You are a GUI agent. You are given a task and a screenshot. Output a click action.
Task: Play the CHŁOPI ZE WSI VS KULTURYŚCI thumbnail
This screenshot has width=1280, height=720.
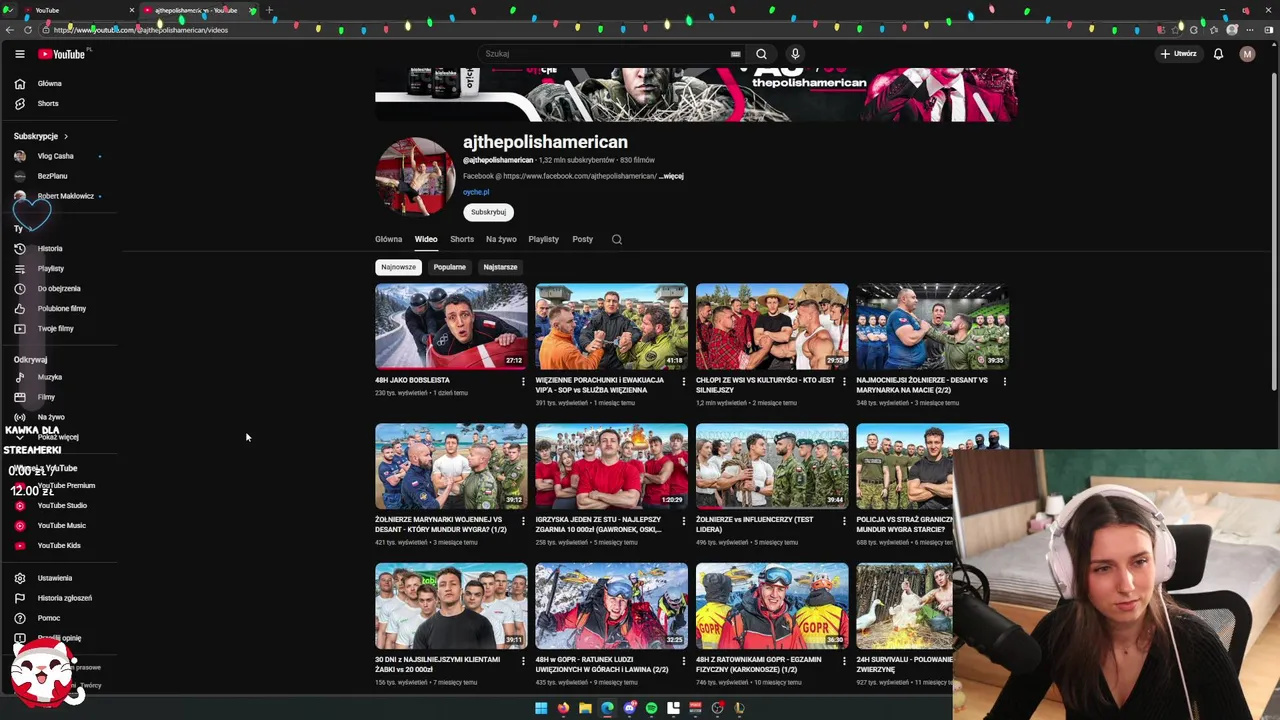pyautogui.click(x=772, y=326)
